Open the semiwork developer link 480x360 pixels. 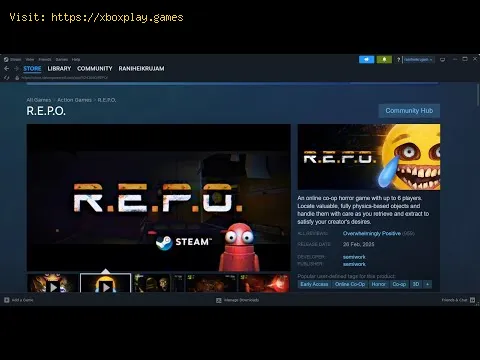click(354, 257)
